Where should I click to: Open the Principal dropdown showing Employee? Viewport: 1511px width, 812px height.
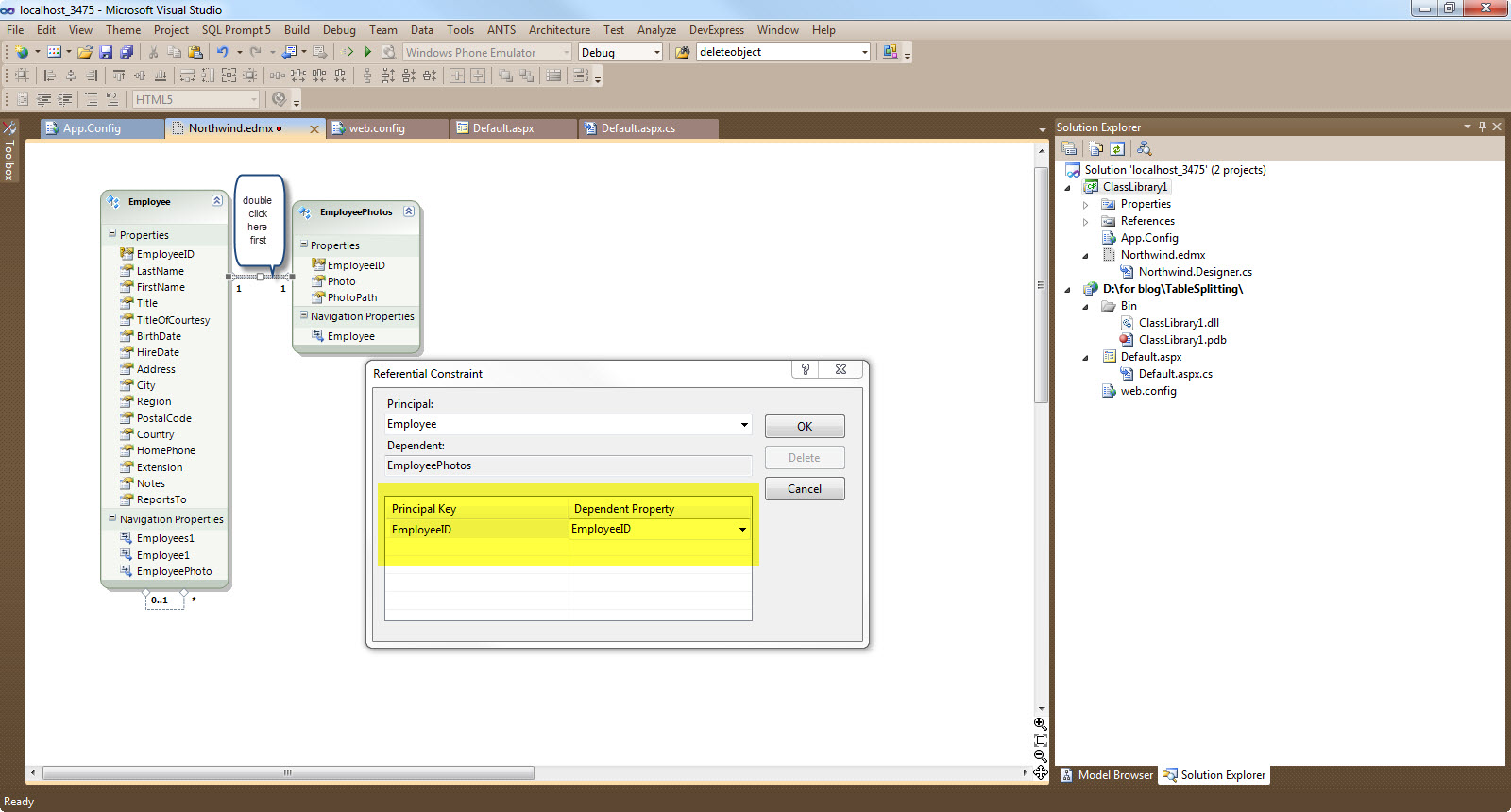pos(744,425)
